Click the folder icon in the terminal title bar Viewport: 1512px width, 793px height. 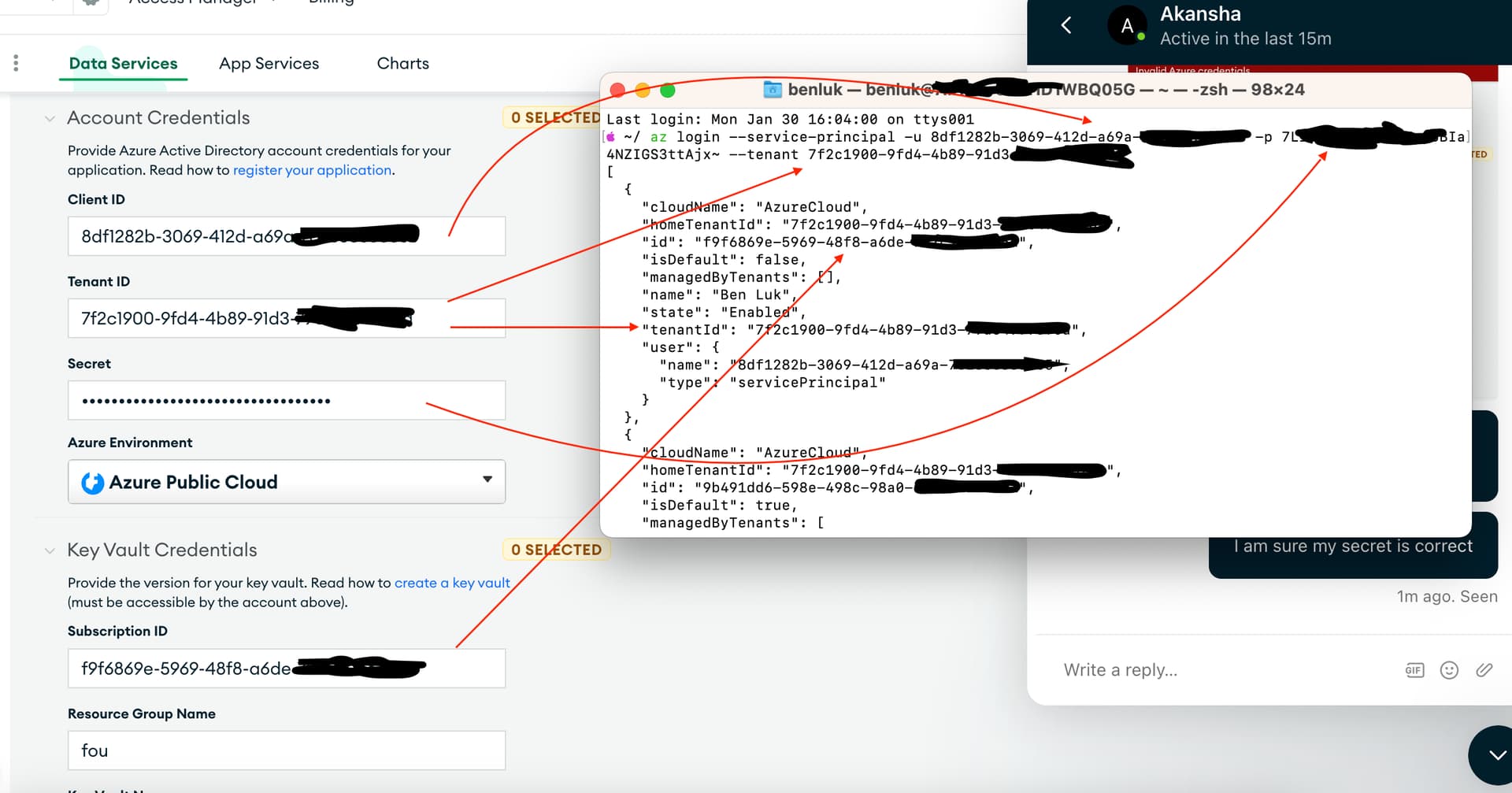tap(773, 90)
